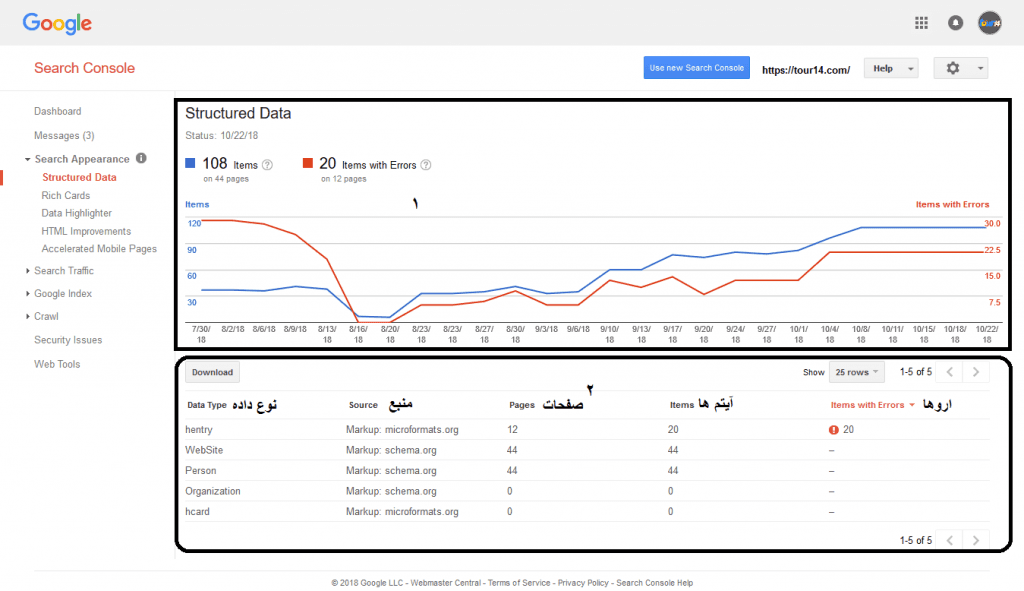
Task: Click the red error icon in hentry row
Action: pos(834,430)
